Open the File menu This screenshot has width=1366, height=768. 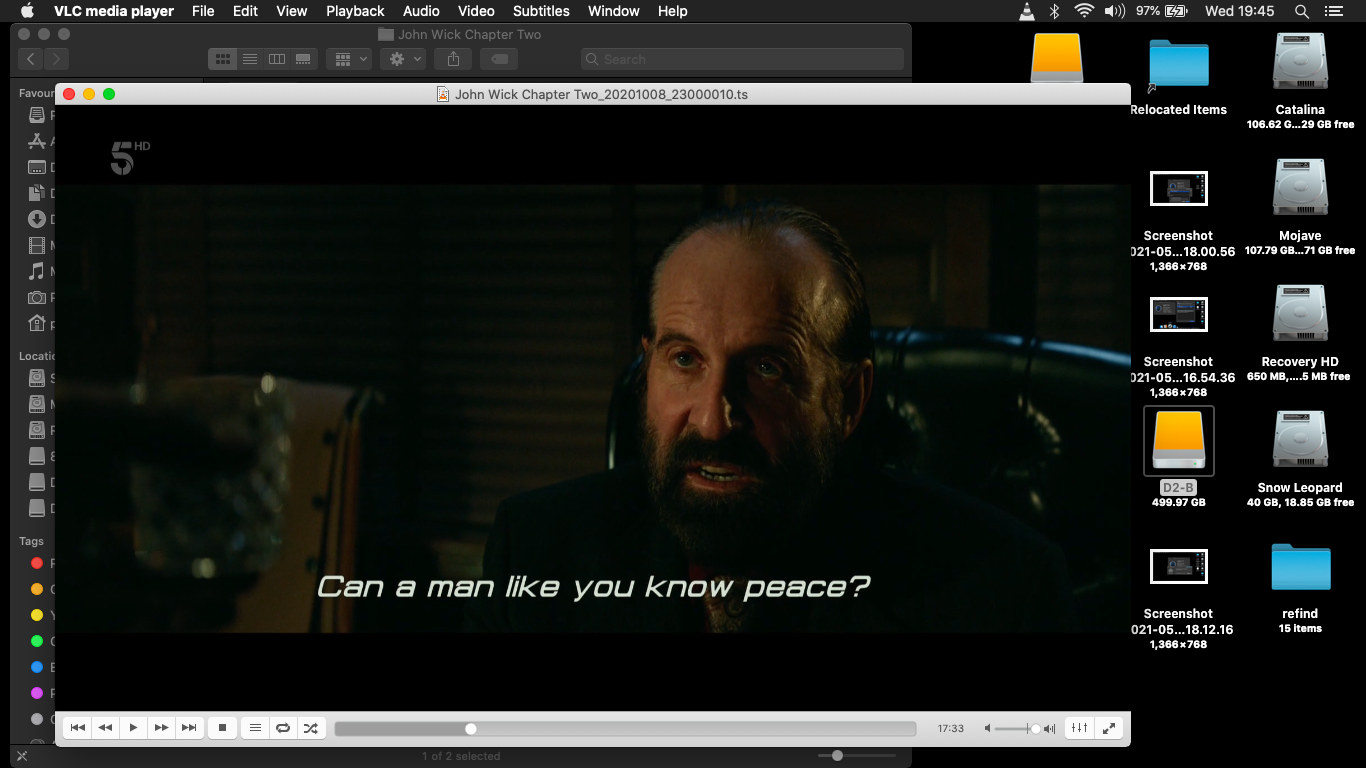[x=203, y=11]
